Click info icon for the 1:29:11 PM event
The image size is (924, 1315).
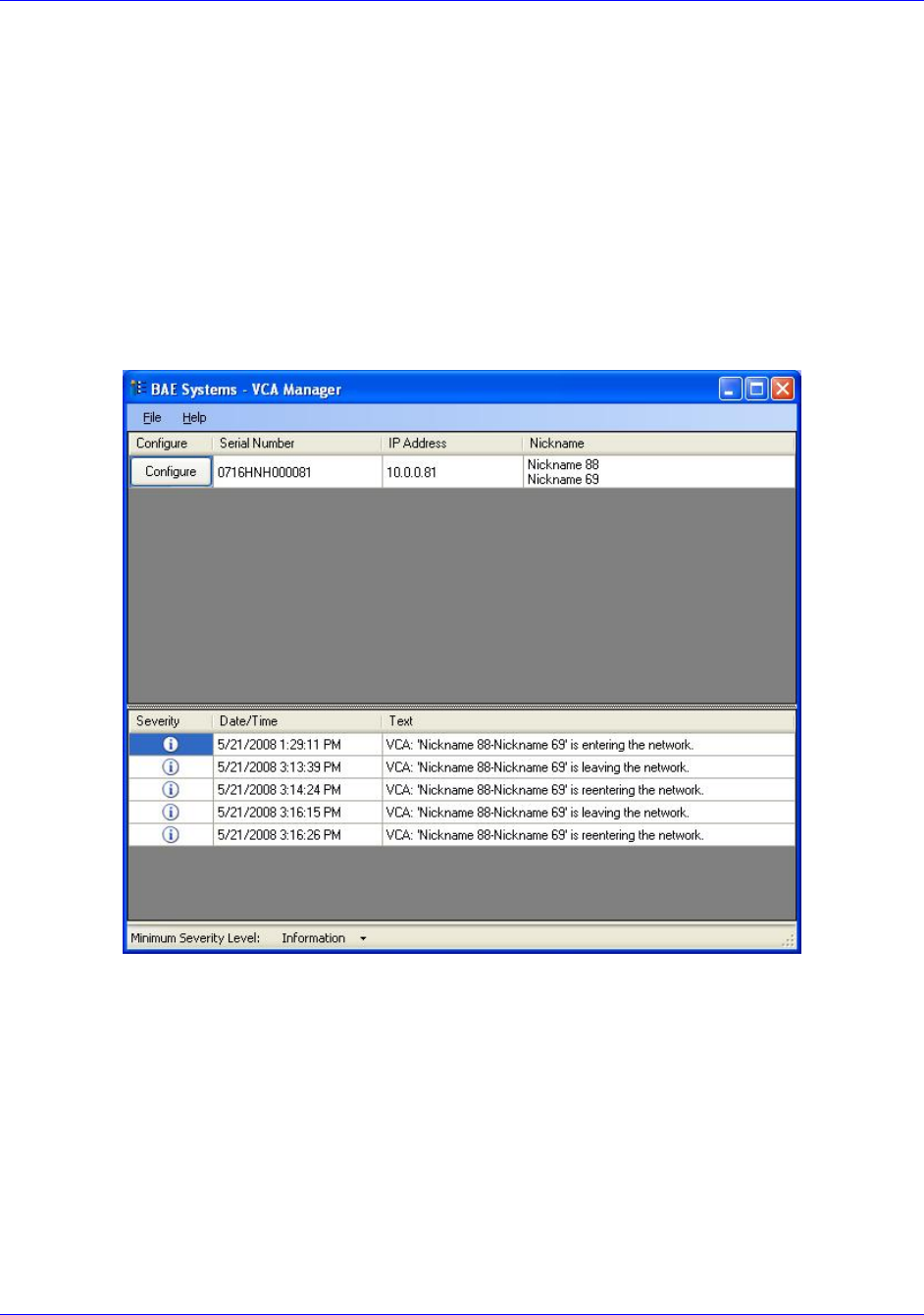click(171, 745)
